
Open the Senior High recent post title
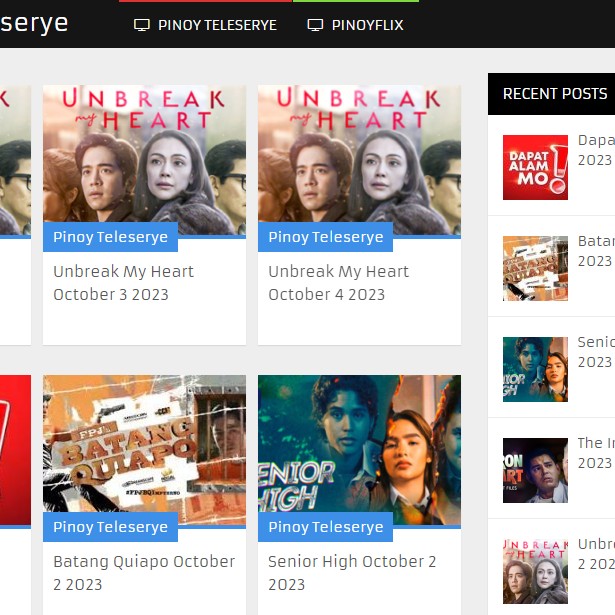[x=596, y=352]
